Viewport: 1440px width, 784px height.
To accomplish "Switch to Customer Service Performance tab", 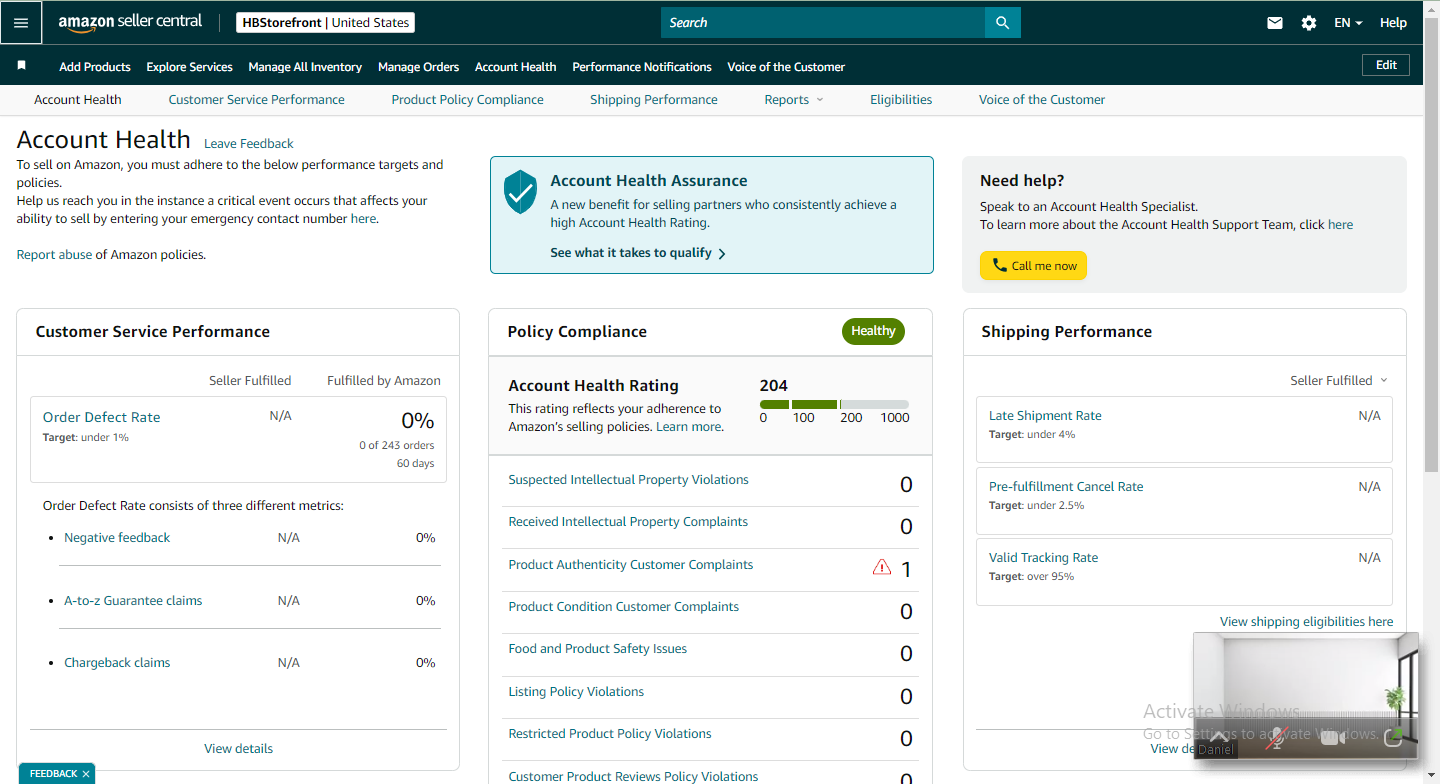I will pyautogui.click(x=256, y=100).
